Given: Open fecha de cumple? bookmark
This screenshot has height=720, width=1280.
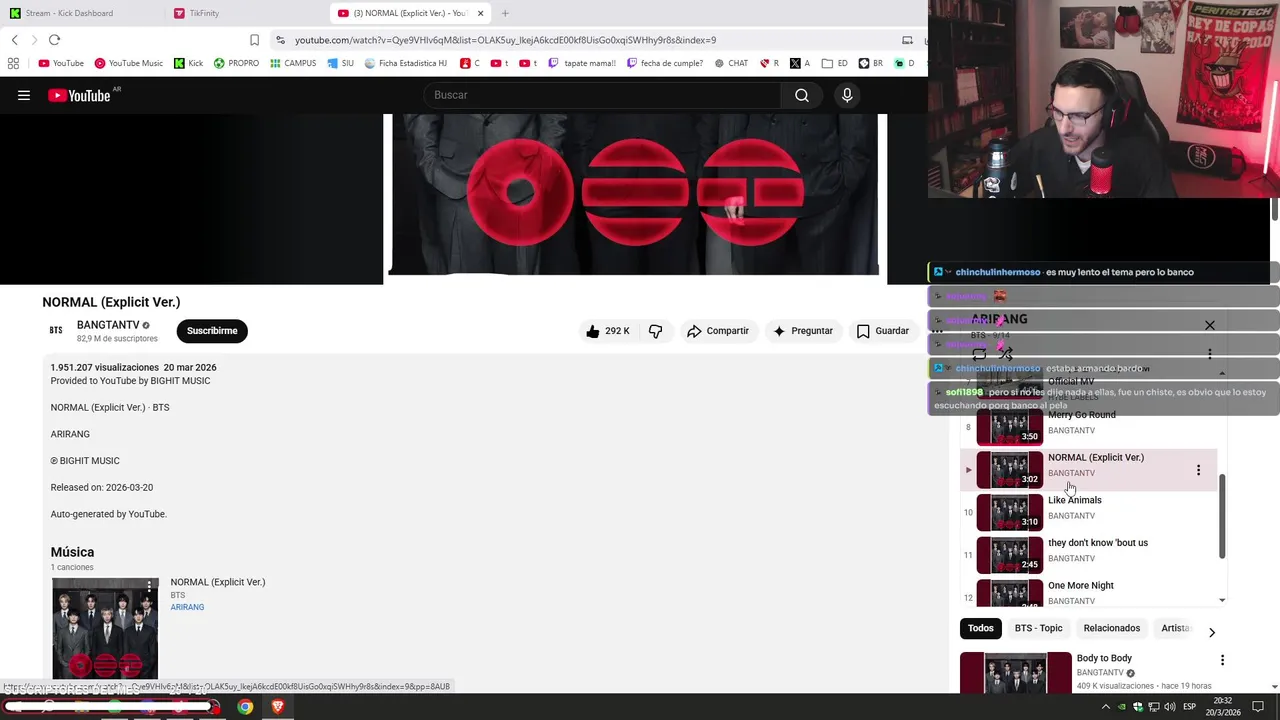Looking at the screenshot, I should pyautogui.click(x=664, y=63).
